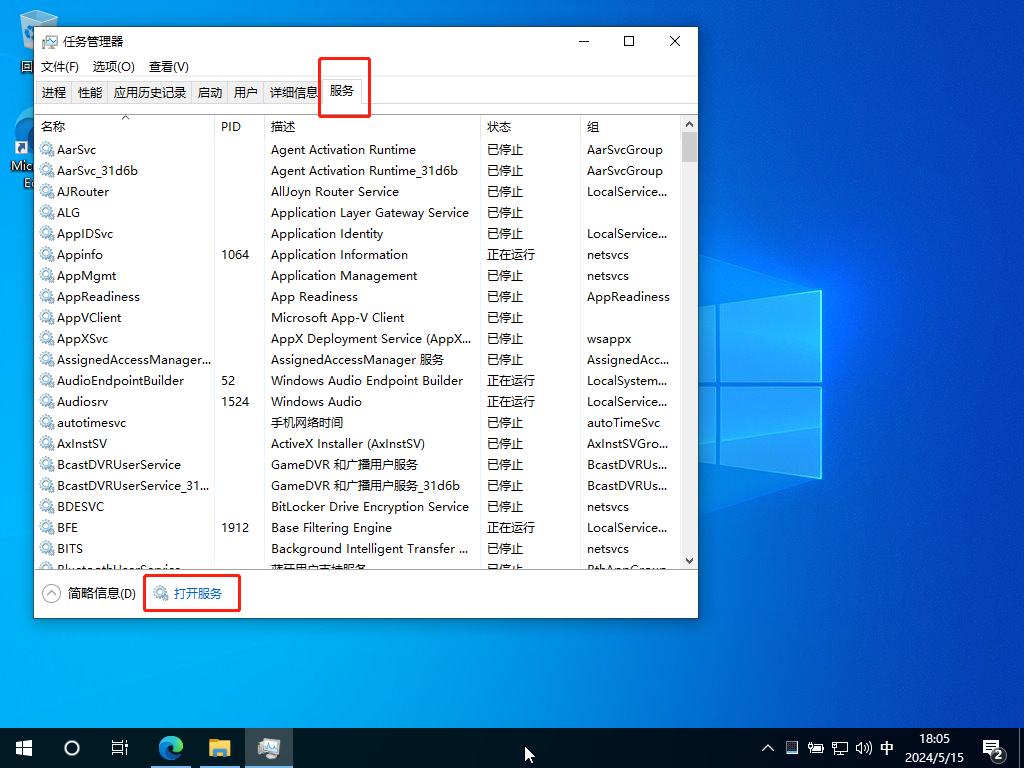Viewport: 1024px width, 768px height.
Task: Open the Windows Start menu
Action: click(24, 747)
